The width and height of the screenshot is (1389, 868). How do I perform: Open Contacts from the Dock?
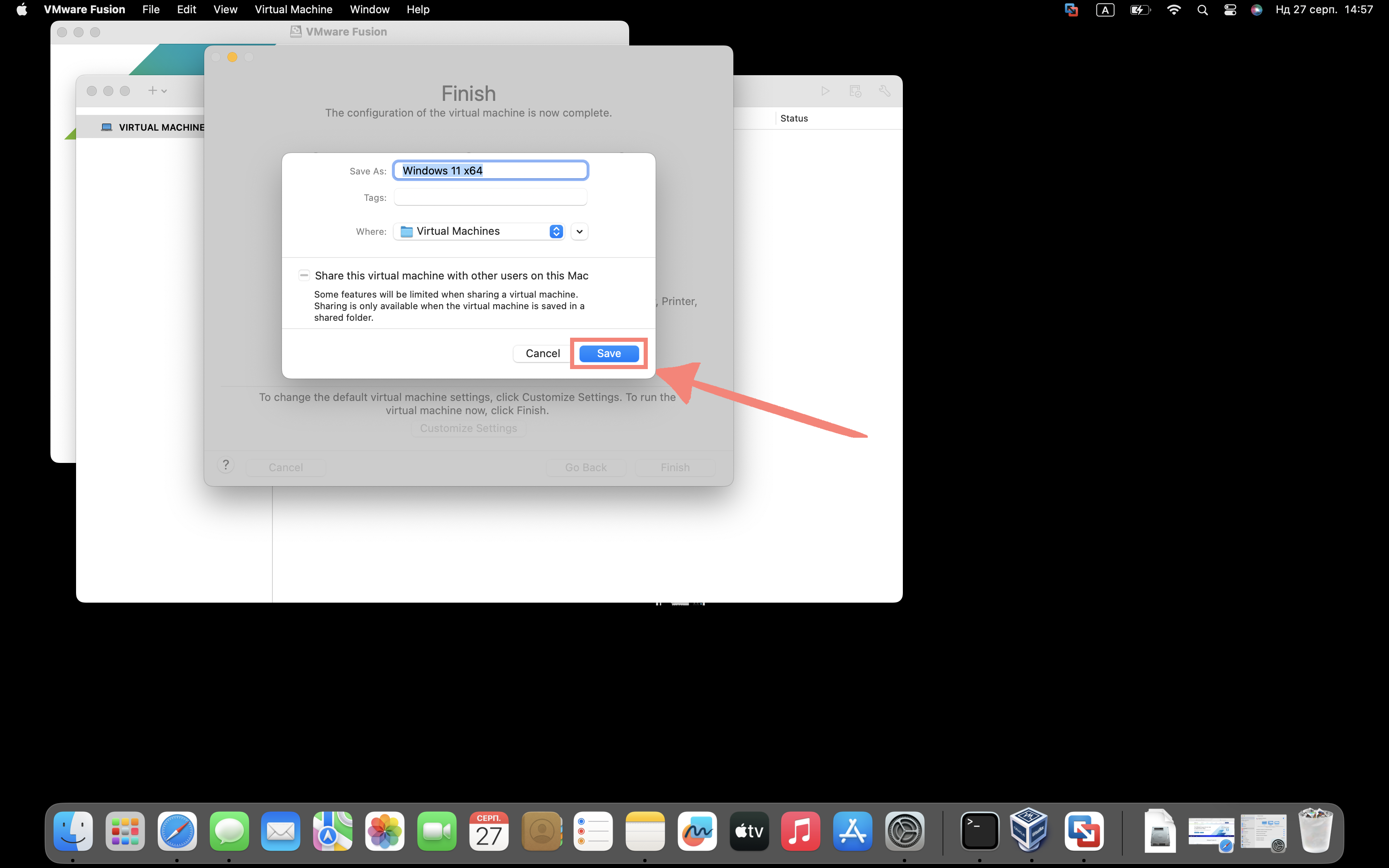tap(541, 831)
